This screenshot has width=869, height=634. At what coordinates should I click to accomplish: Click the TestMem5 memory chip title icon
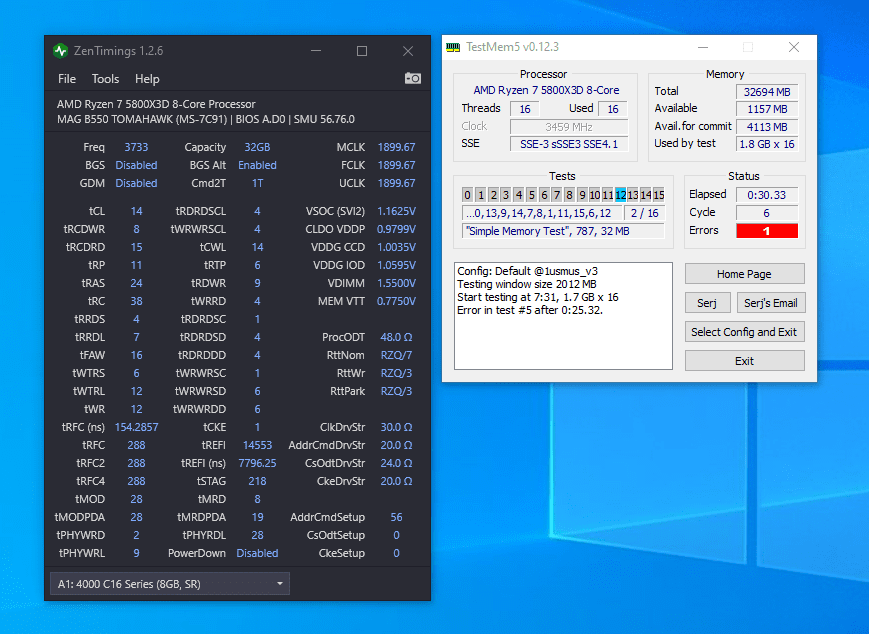[x=453, y=48]
